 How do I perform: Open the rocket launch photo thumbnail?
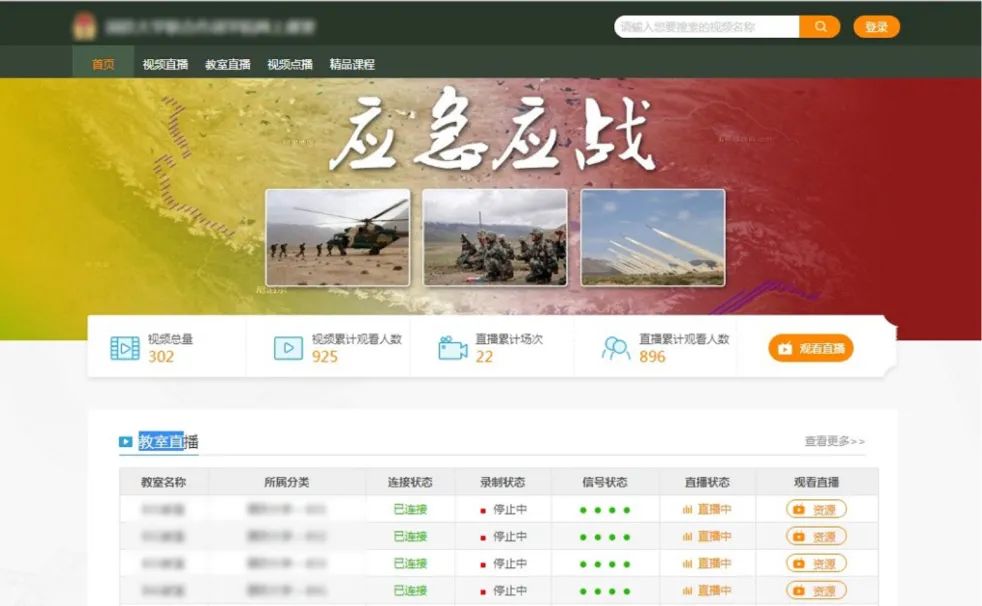pyautogui.click(x=652, y=237)
